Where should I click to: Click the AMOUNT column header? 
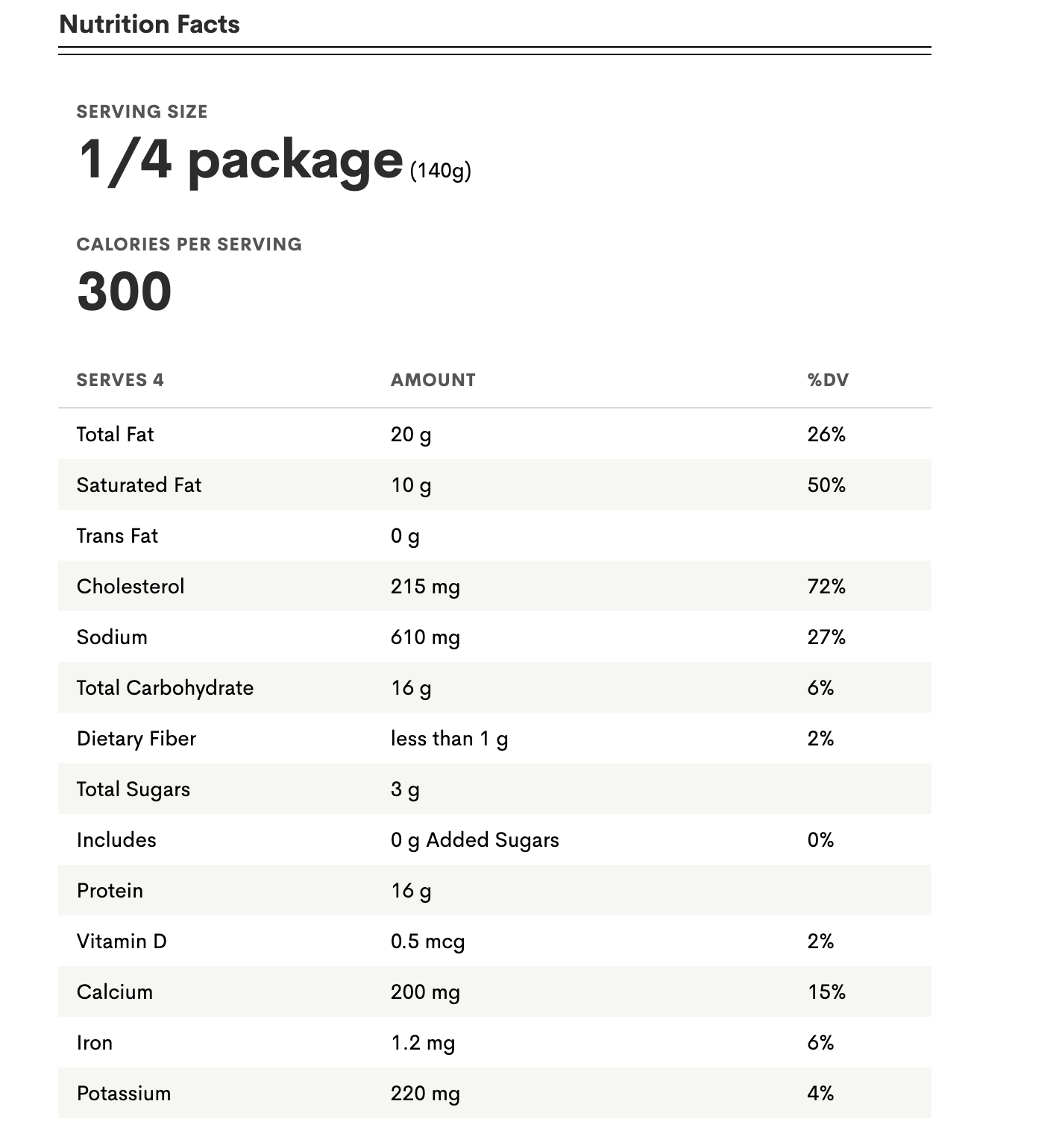pos(433,380)
